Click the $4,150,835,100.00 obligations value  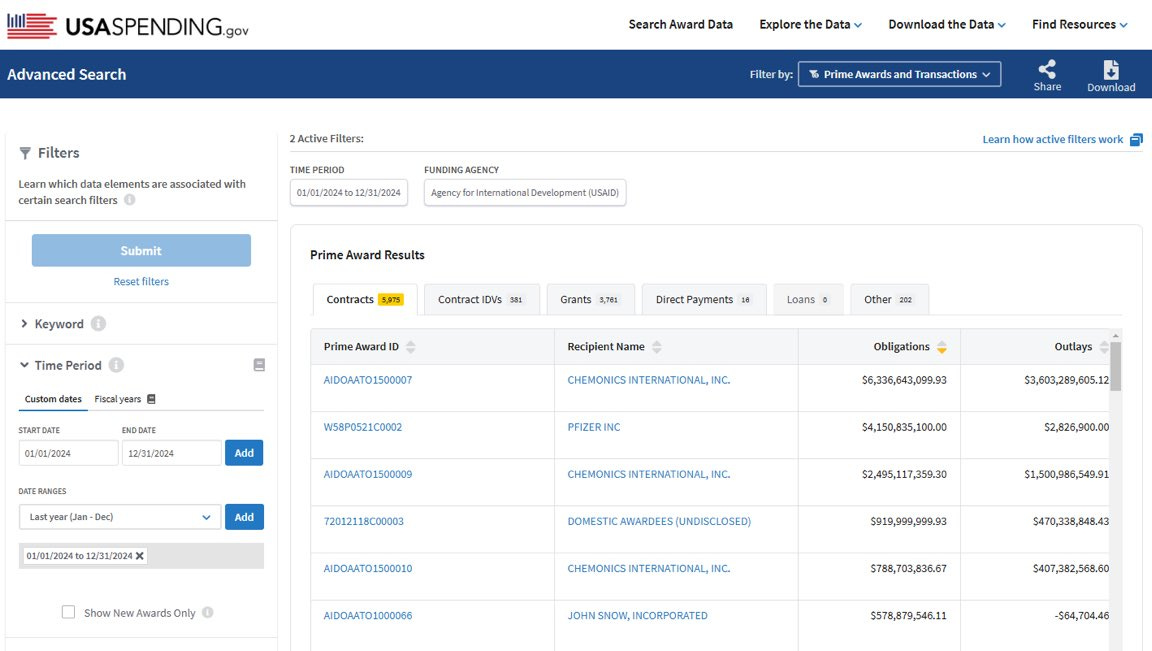904,427
